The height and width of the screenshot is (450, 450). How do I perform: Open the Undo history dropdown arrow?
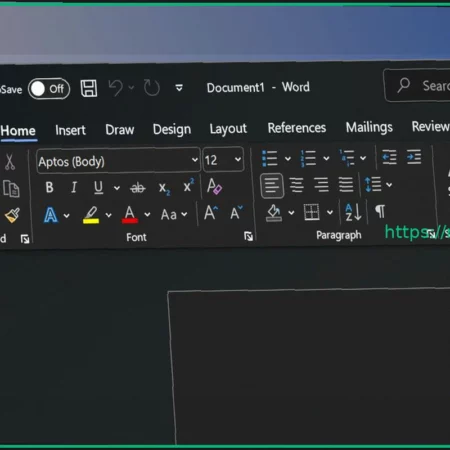[131, 88]
